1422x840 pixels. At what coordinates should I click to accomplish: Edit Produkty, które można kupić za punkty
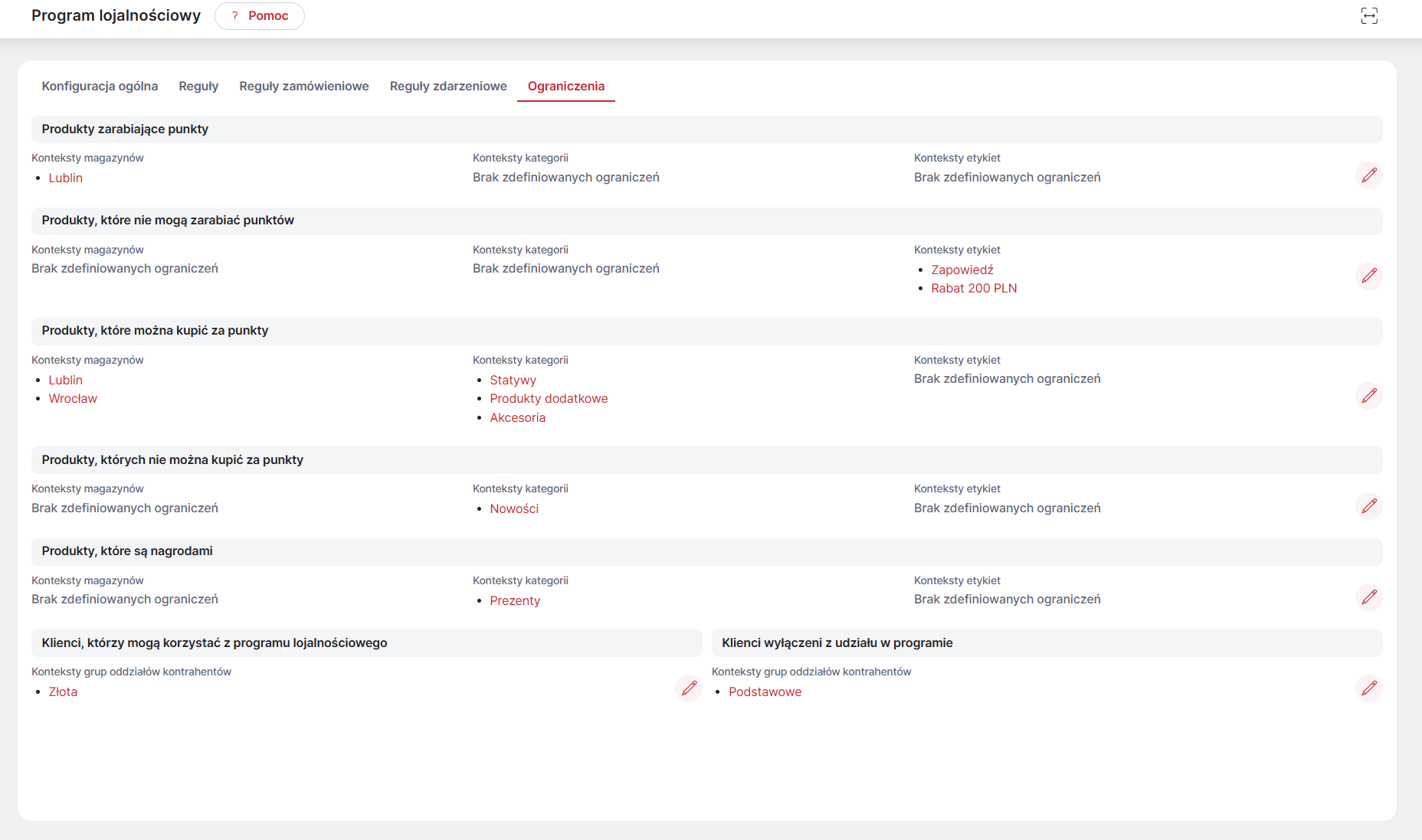pyautogui.click(x=1368, y=396)
